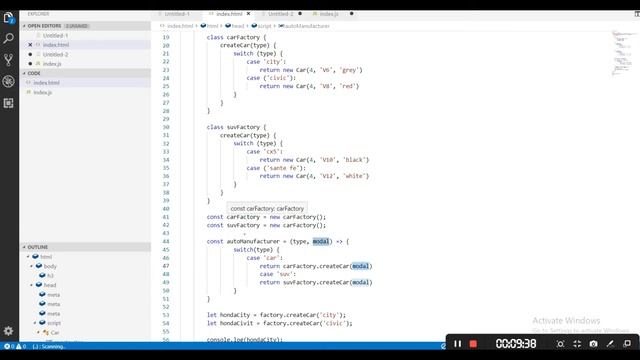Click the errors count in status bar
Image resolution: width=640 pixels, height=360 pixels.
click(x=9, y=347)
